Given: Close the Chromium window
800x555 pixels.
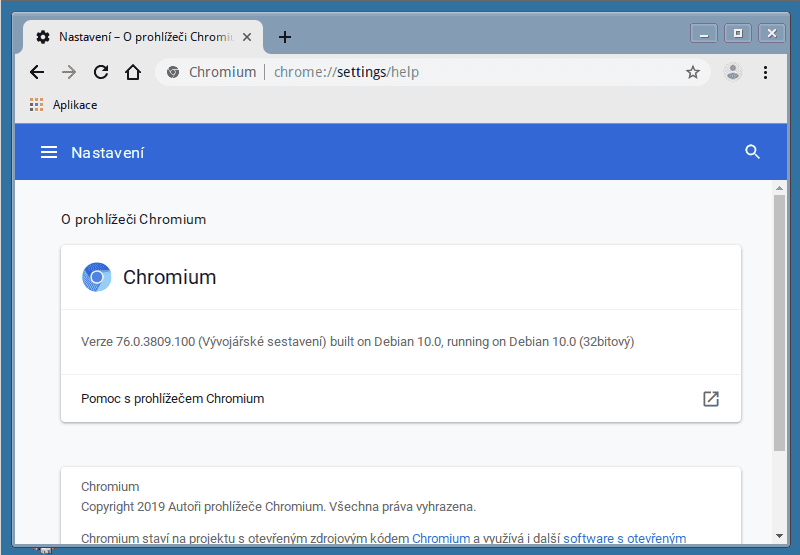Looking at the screenshot, I should pos(771,34).
